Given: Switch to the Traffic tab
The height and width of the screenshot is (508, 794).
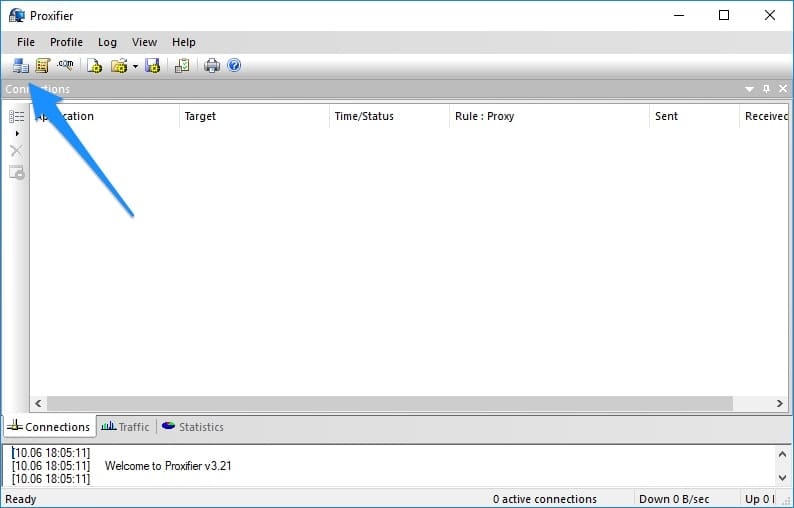Looking at the screenshot, I should 126,427.
